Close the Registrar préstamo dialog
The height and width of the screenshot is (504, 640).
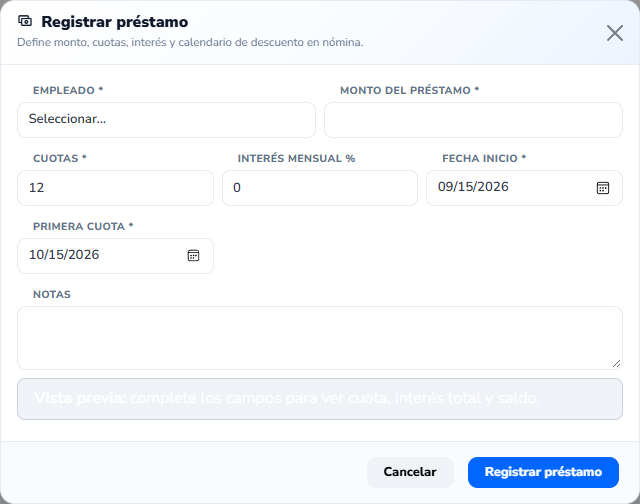pos(615,33)
